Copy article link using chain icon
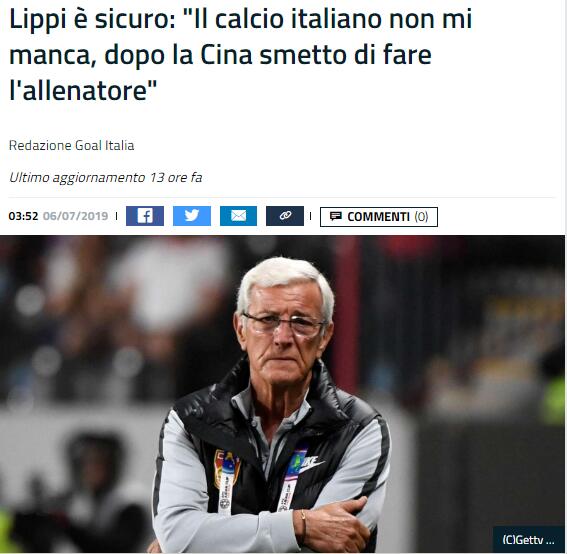The image size is (567, 554). click(x=285, y=216)
